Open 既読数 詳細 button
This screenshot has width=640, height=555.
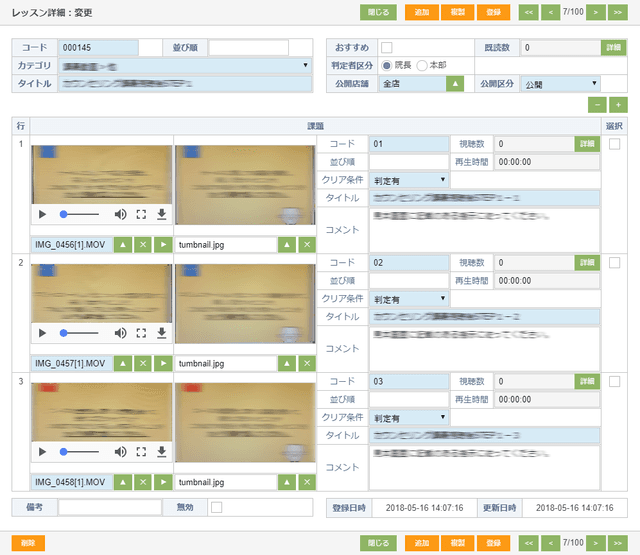(x=613, y=48)
